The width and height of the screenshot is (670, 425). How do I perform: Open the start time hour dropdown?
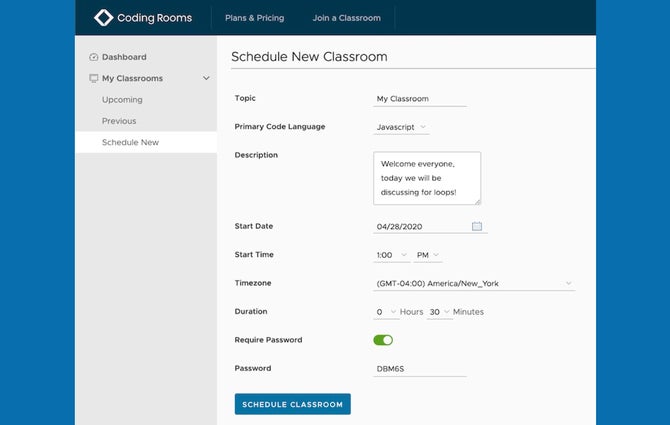pyautogui.click(x=391, y=255)
